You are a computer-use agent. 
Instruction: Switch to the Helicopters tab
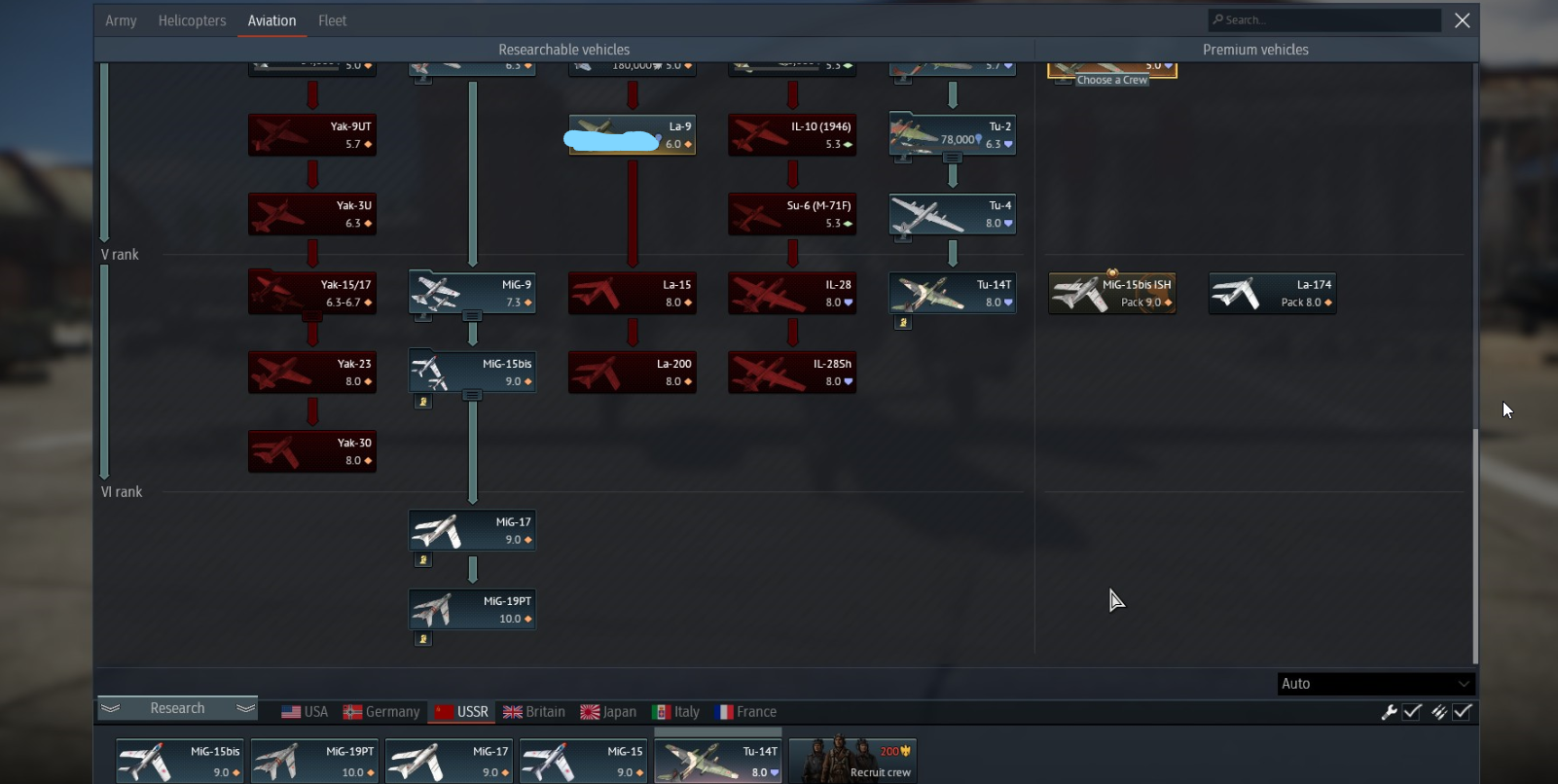(x=193, y=20)
